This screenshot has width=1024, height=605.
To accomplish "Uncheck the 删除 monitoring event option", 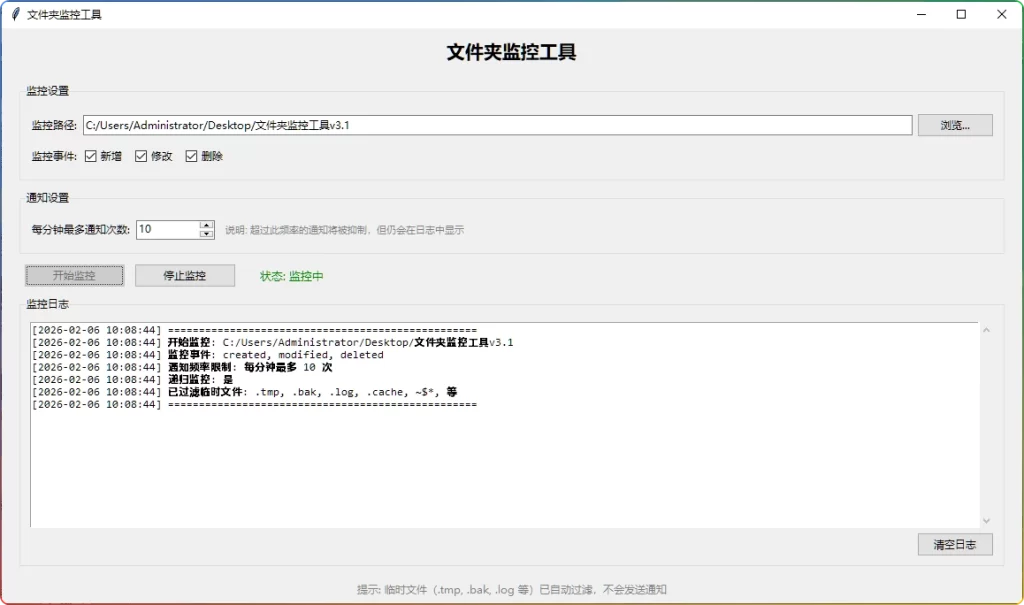I will coord(192,156).
